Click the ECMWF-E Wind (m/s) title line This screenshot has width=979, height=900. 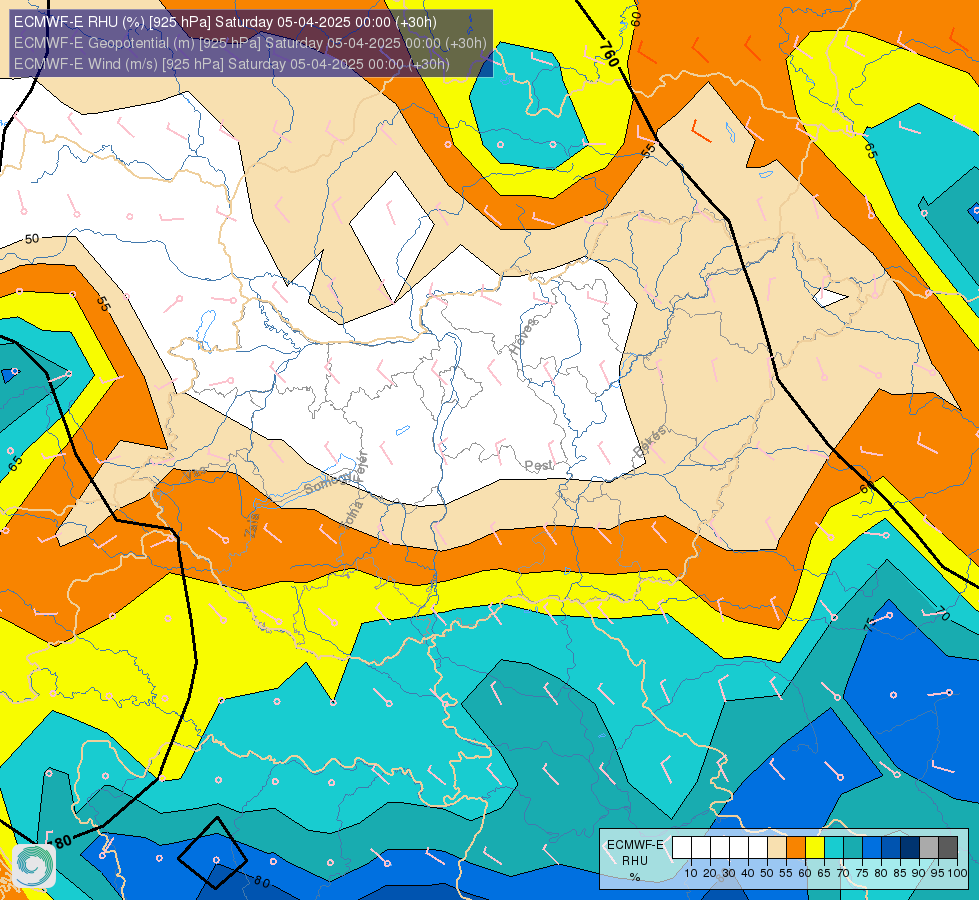232,64
